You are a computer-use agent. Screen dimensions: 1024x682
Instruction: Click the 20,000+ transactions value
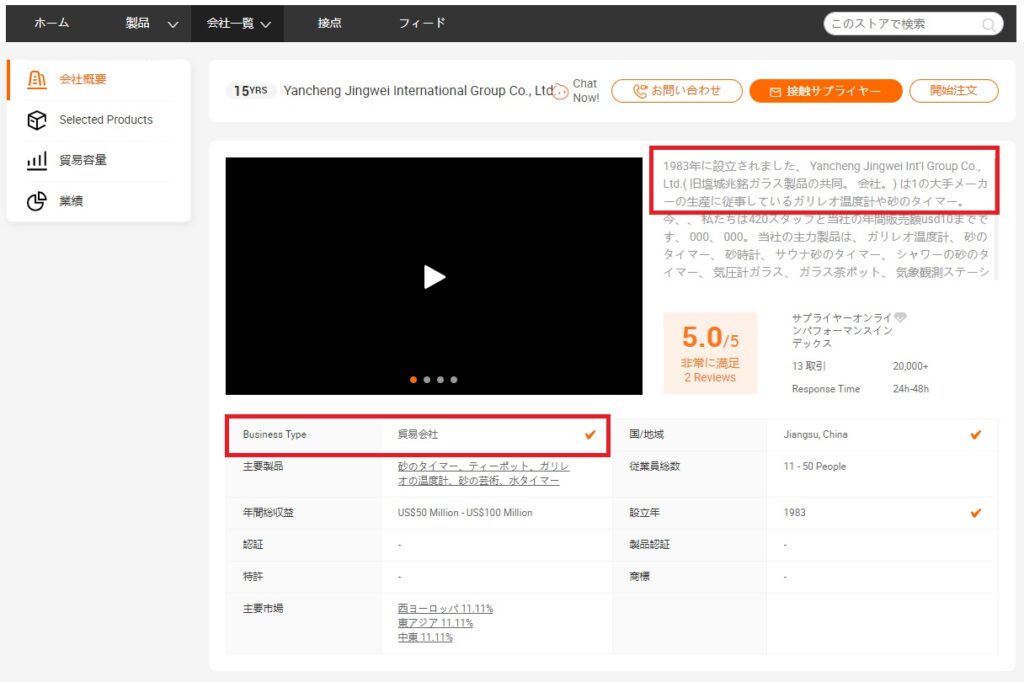910,366
